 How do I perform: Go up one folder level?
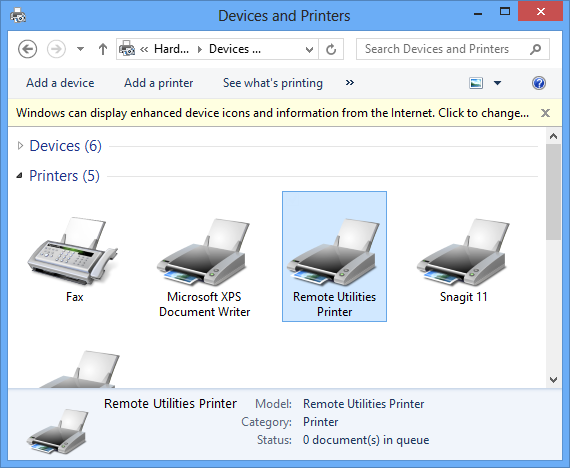pos(103,49)
